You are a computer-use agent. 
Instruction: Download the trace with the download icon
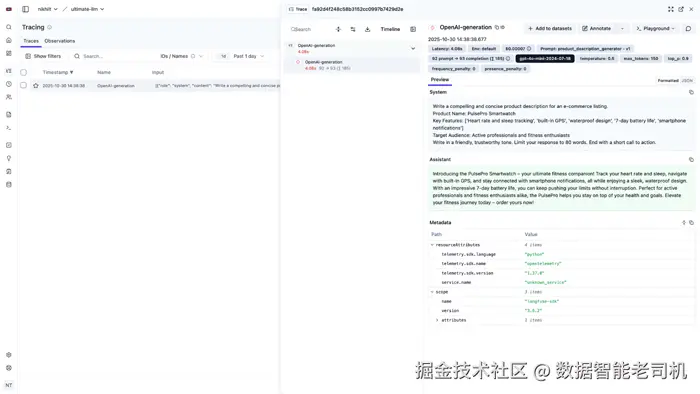[367, 29]
